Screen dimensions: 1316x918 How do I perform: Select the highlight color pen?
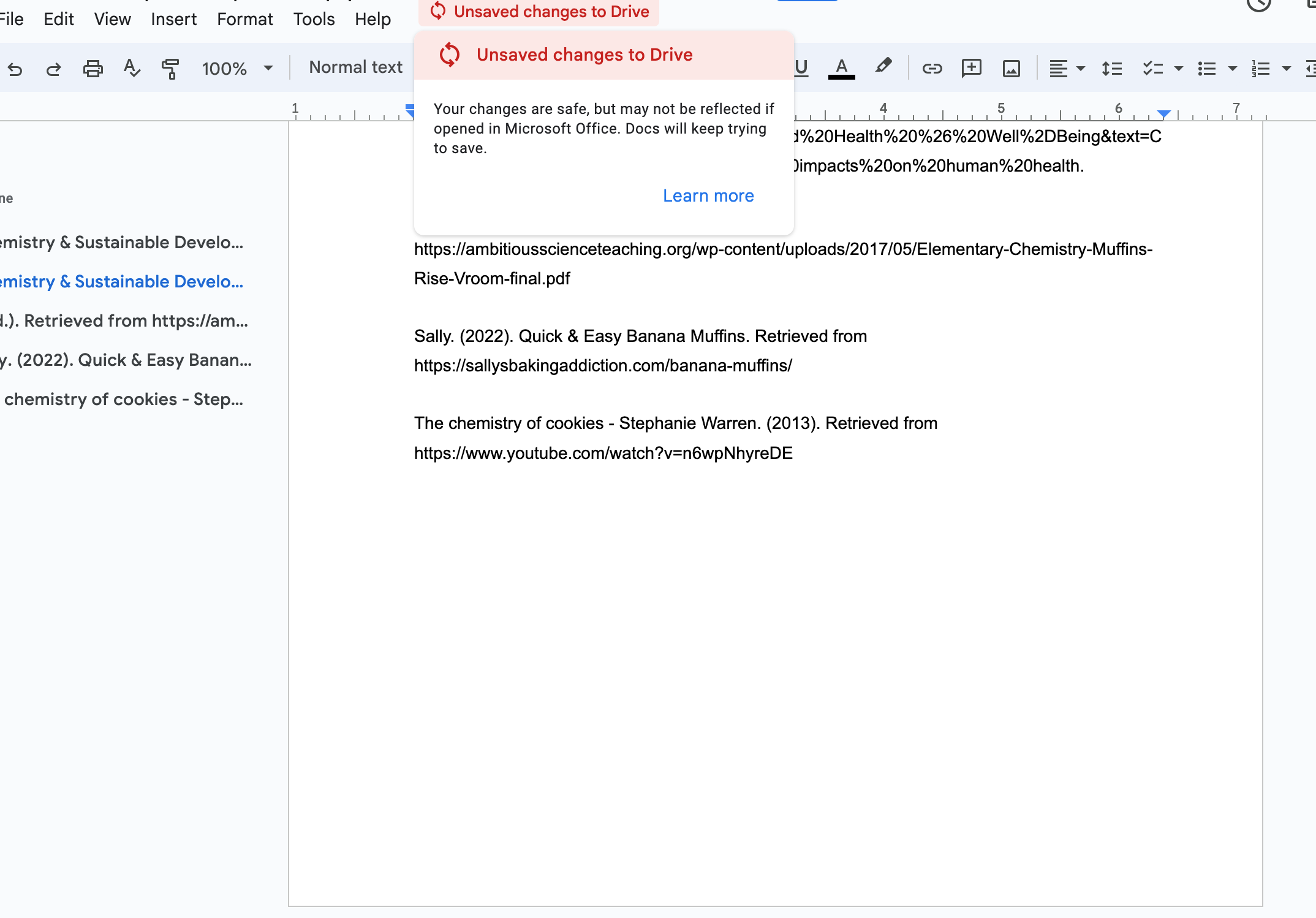tap(883, 67)
